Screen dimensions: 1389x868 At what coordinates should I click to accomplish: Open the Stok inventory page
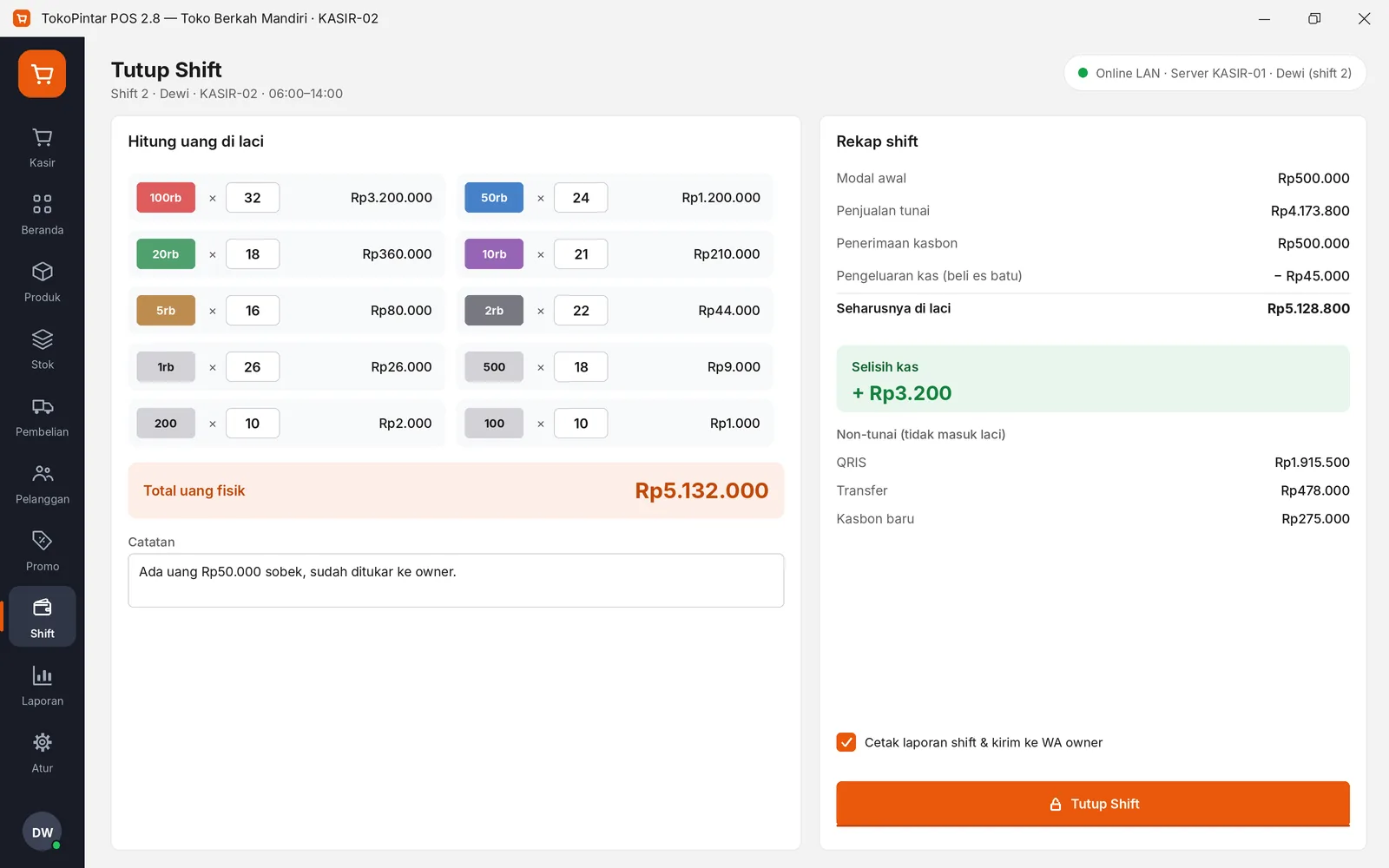coord(42,350)
